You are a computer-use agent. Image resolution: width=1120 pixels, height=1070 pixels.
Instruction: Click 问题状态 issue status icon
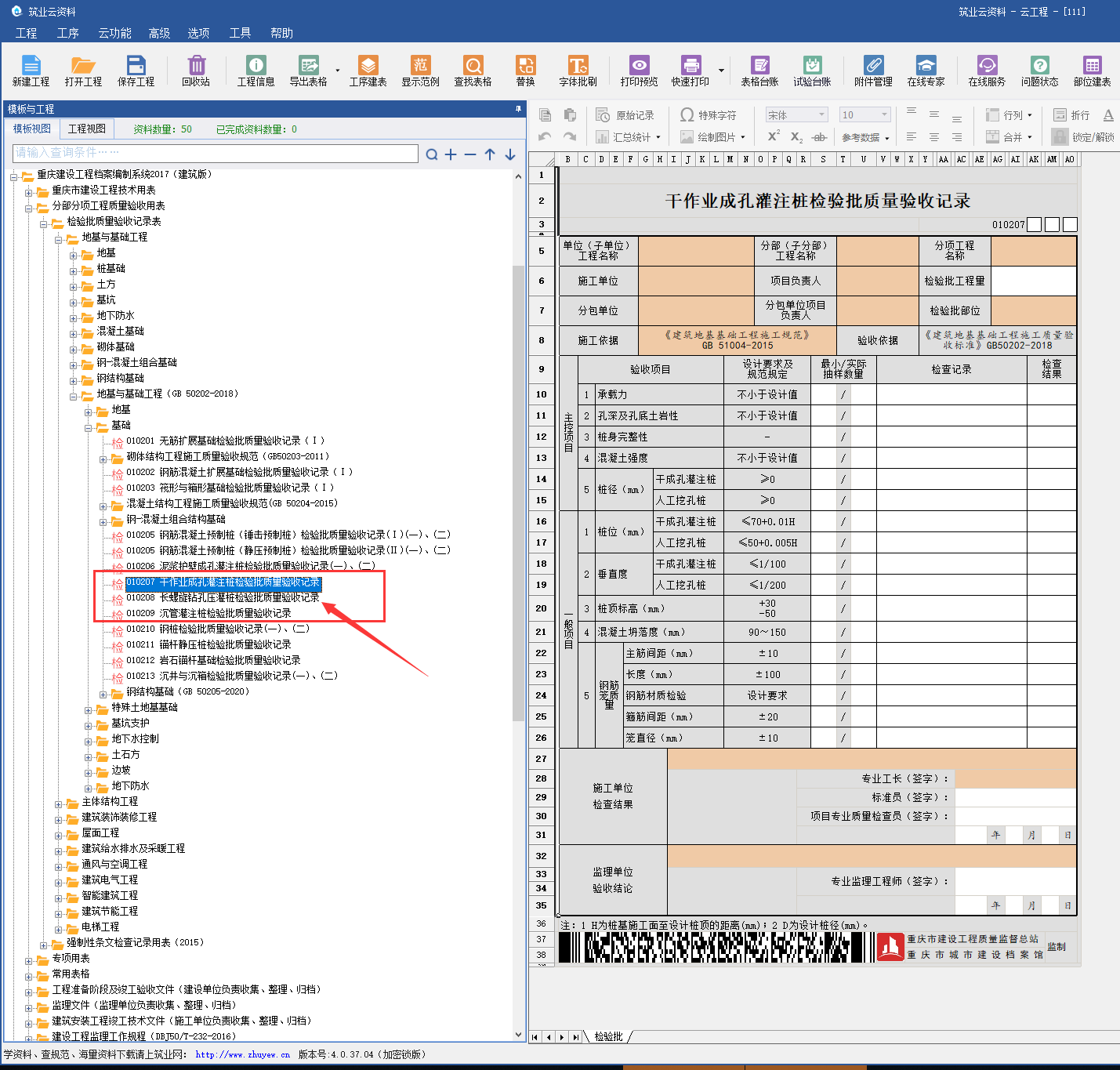[x=1039, y=71]
